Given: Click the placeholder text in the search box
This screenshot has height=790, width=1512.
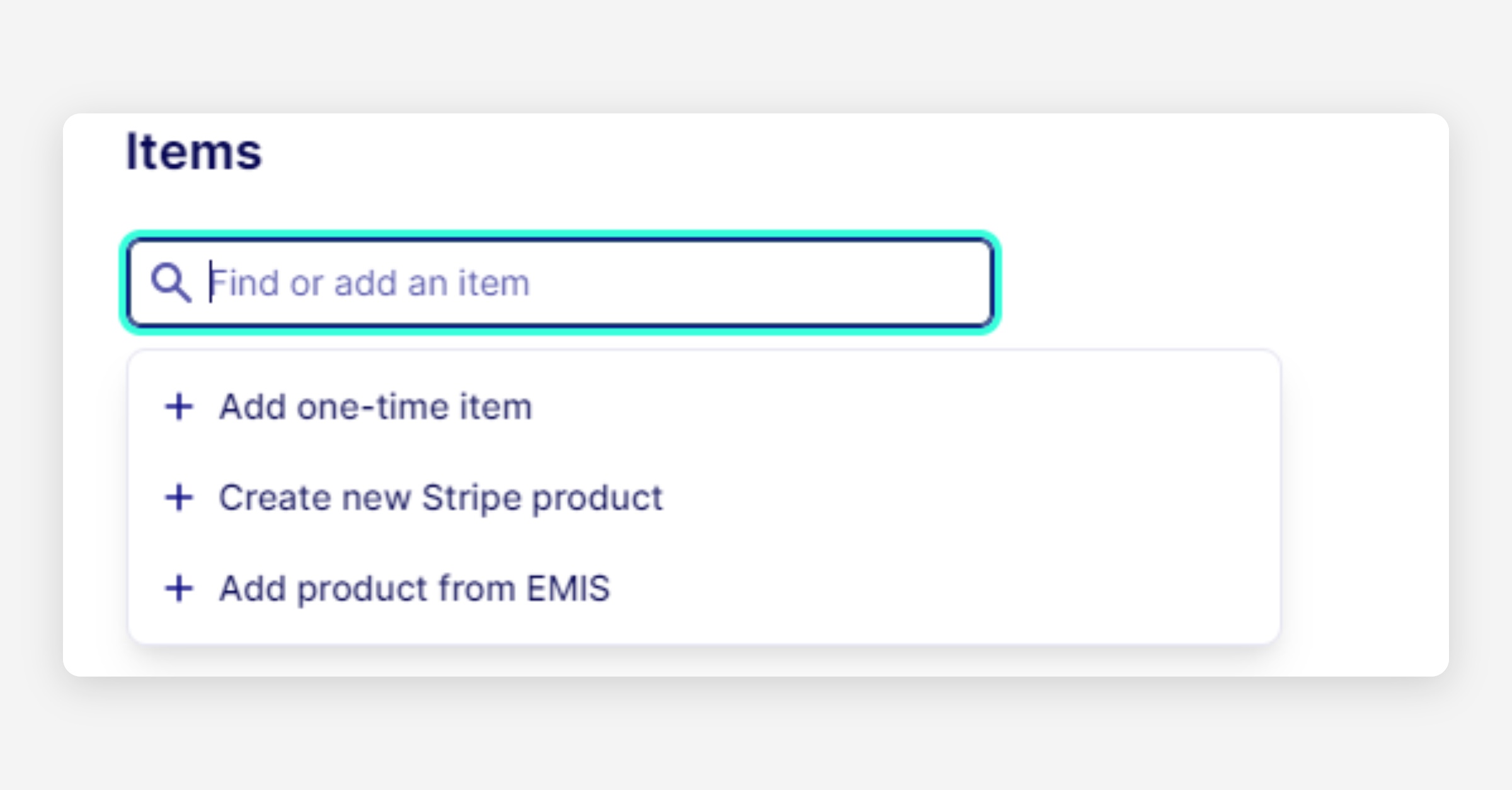Looking at the screenshot, I should tap(370, 282).
